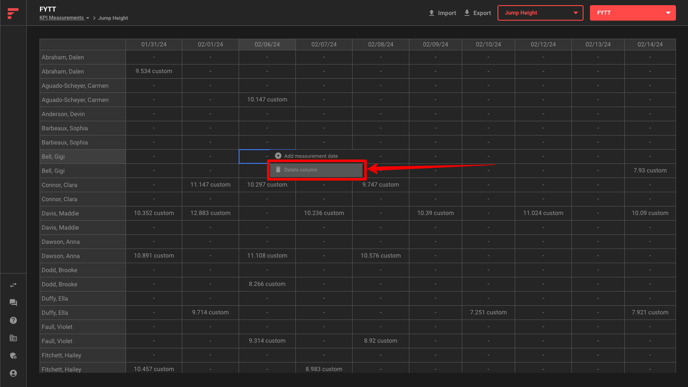Image resolution: width=688 pixels, height=387 pixels.
Task: Click the 7.93 custom cell
Action: 650,170
